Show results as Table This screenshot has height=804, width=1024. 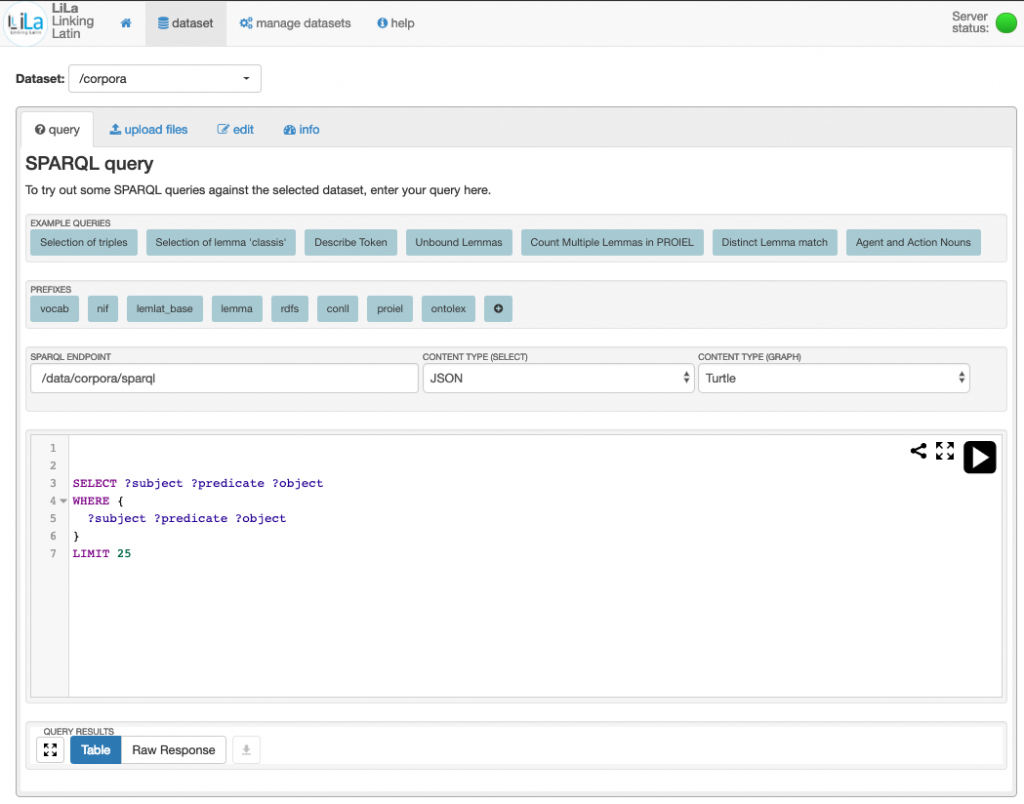tap(95, 750)
